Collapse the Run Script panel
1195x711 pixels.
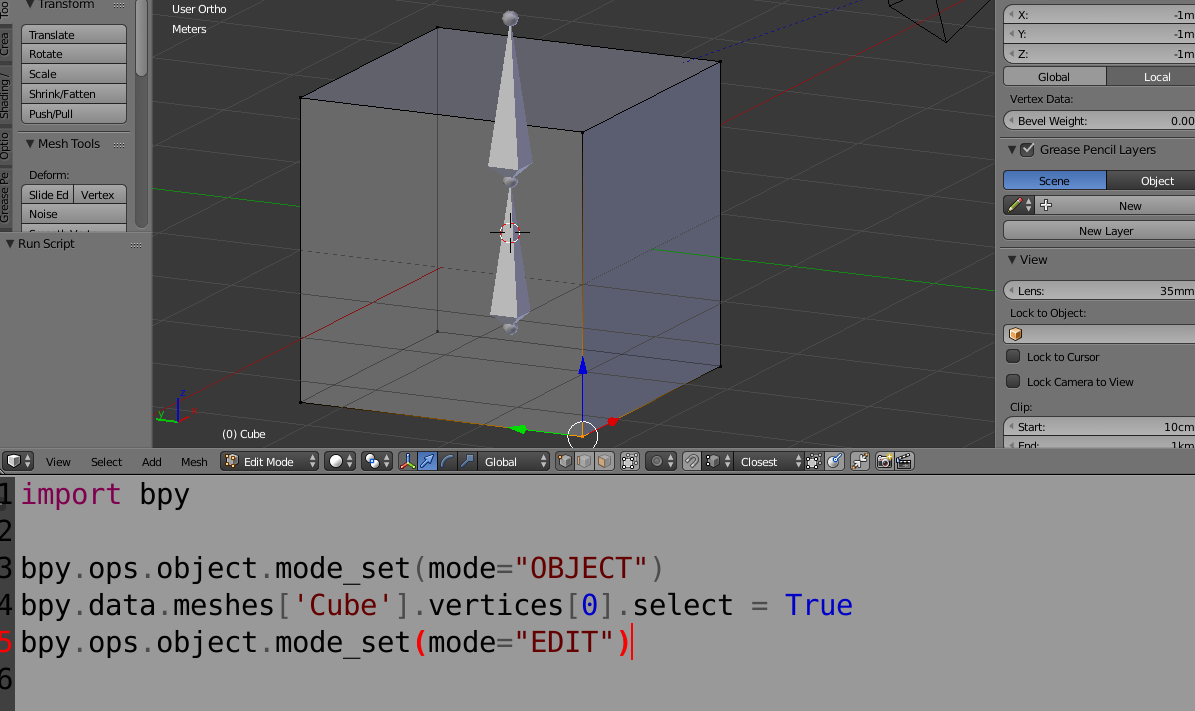click(10, 244)
